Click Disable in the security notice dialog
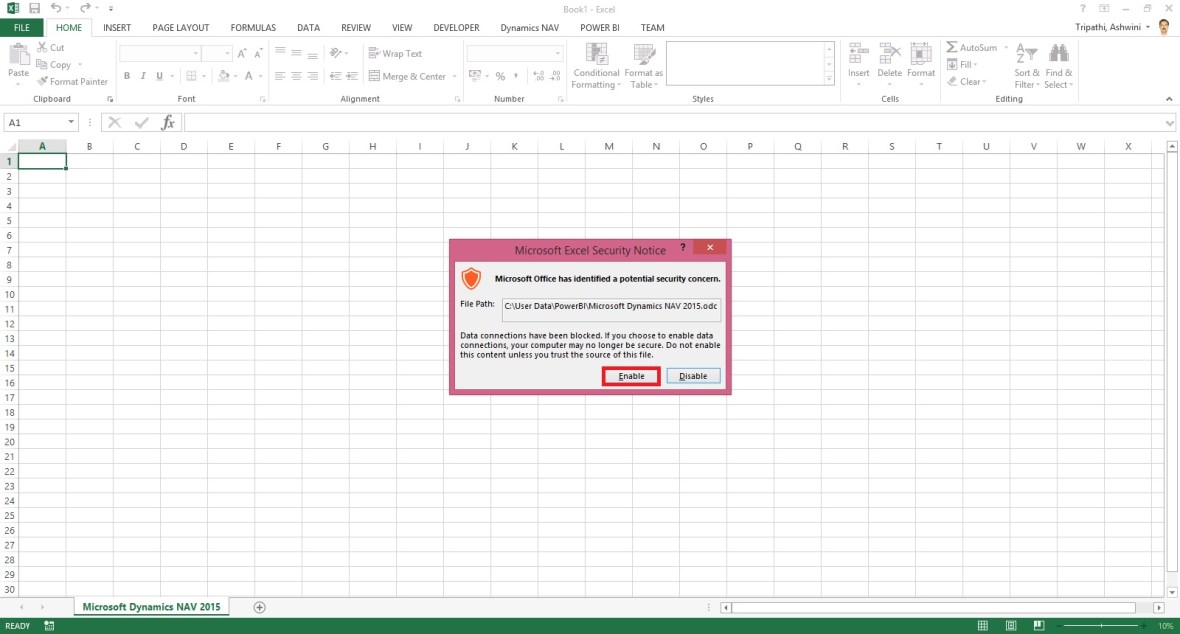The height and width of the screenshot is (634, 1180). (693, 376)
